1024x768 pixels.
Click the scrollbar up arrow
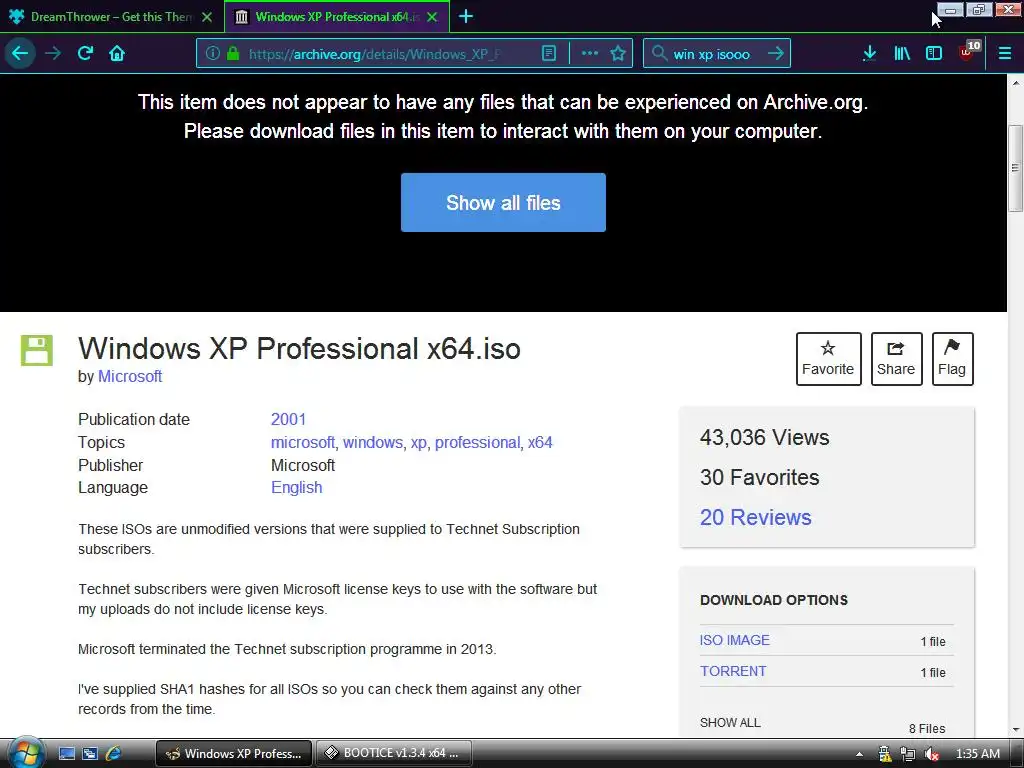tap(1016, 84)
